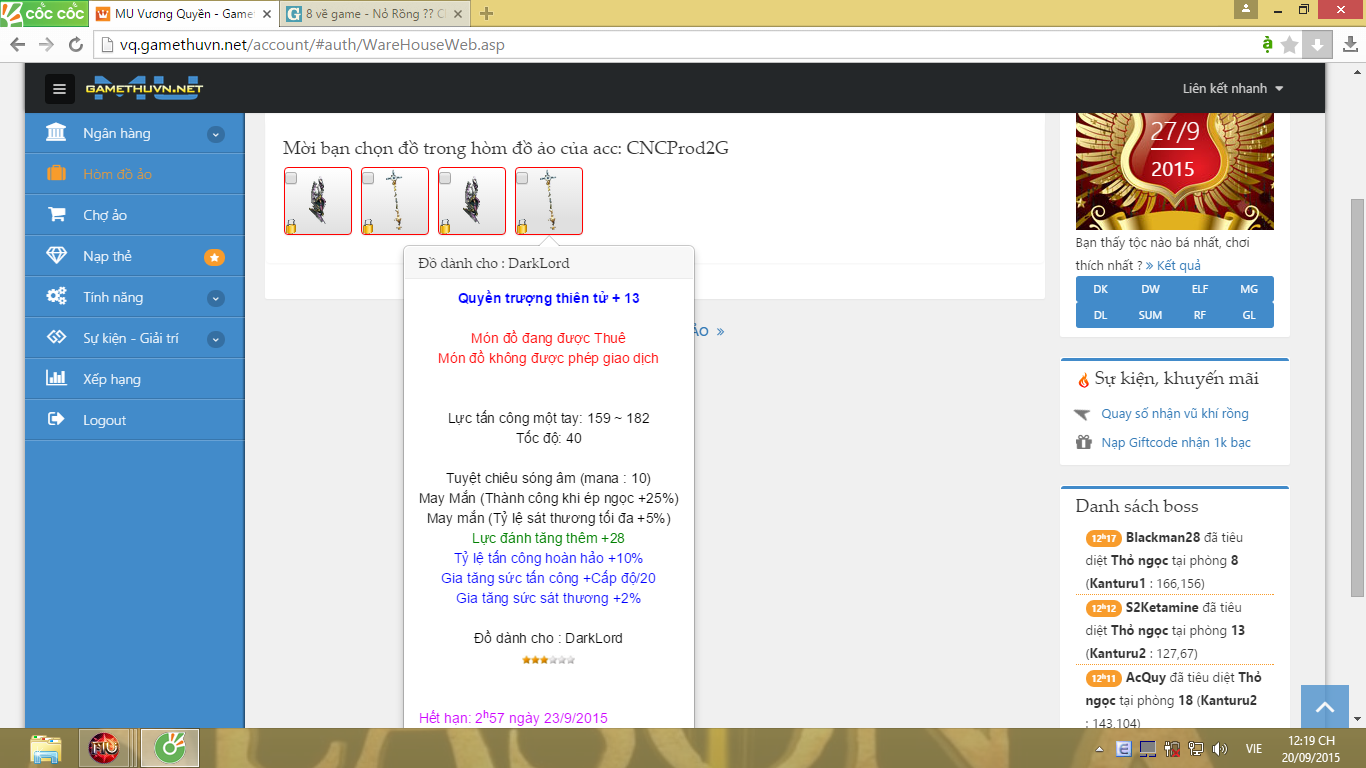Click the browser back arrow
The height and width of the screenshot is (768, 1366).
coord(17,45)
